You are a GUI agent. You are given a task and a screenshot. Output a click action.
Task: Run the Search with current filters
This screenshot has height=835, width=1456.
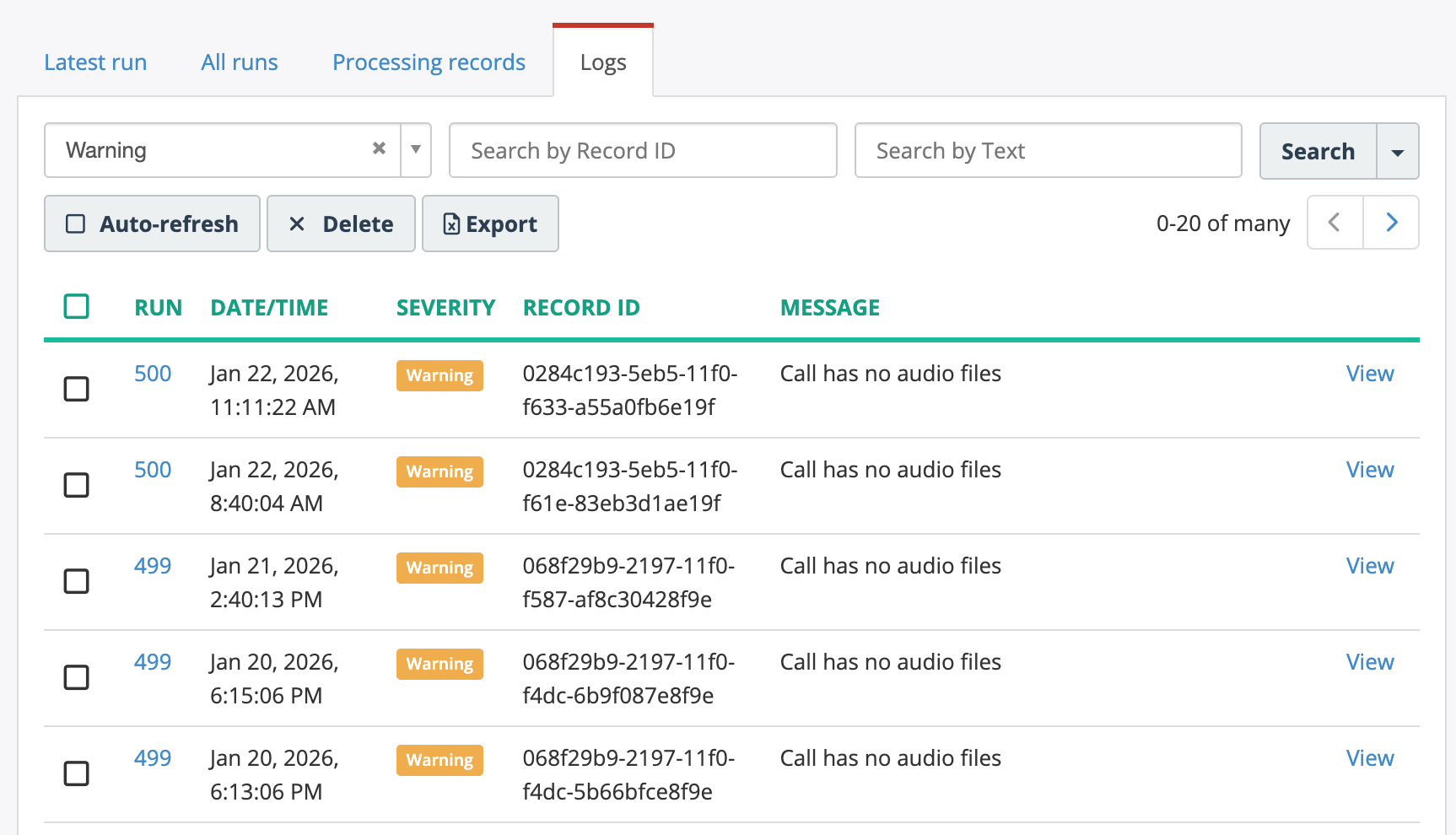[x=1318, y=151]
